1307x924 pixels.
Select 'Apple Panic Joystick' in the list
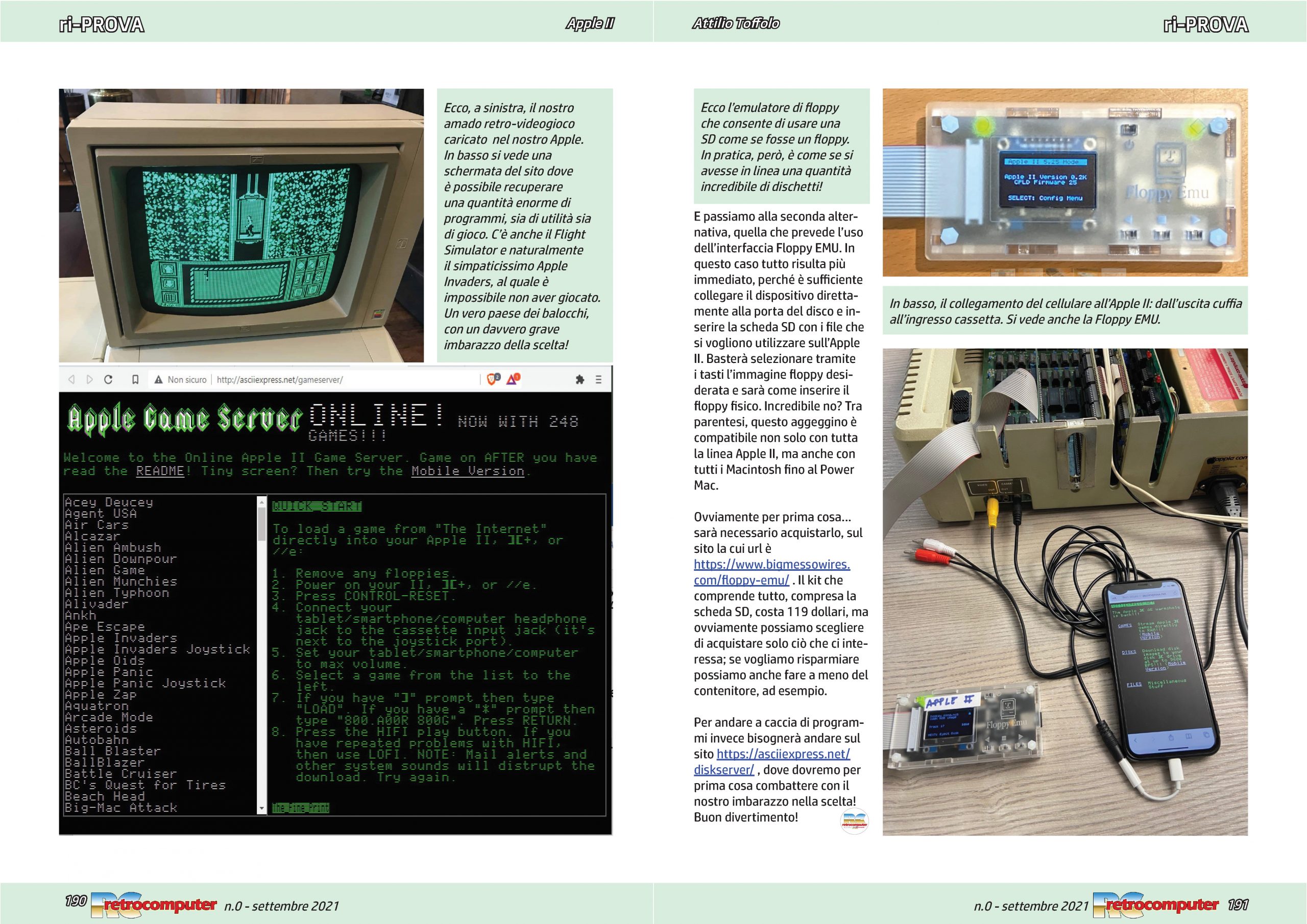pos(145,683)
